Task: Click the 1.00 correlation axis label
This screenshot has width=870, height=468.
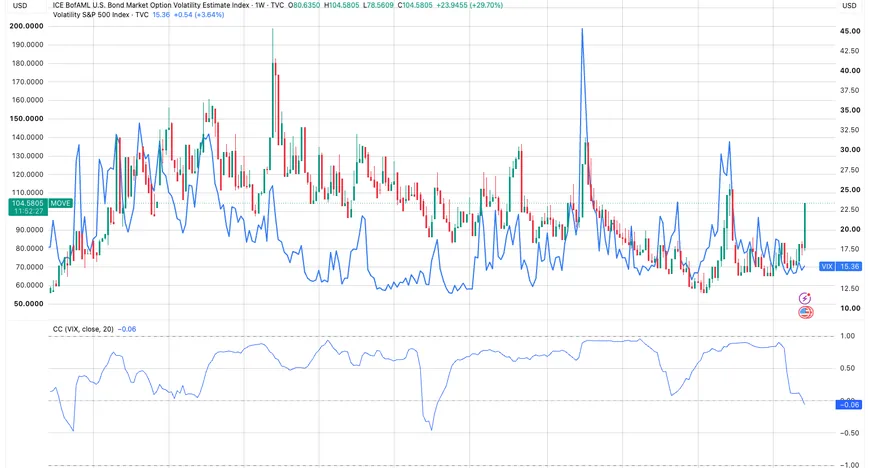Action: (847, 336)
